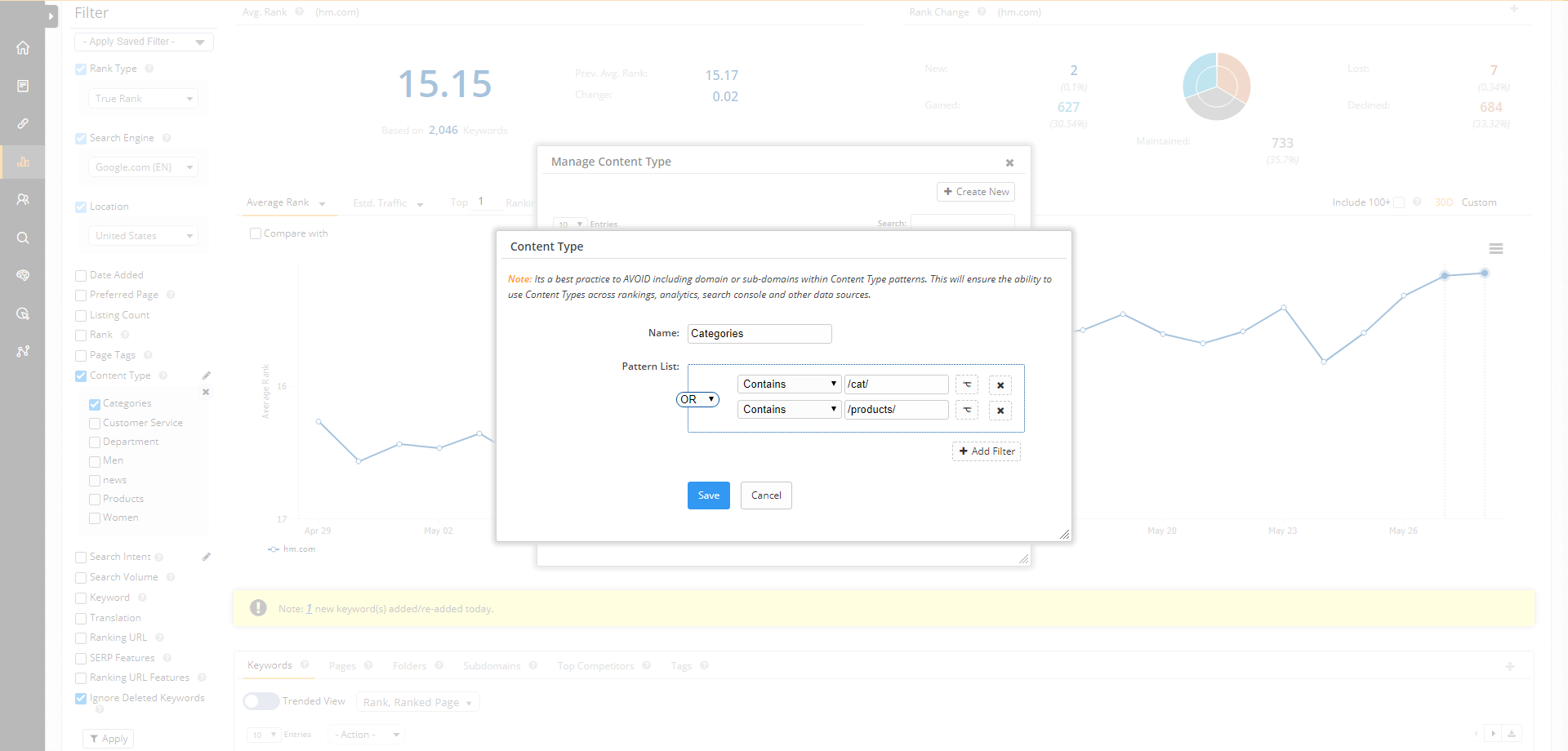Collapse the Content Type options with the small x

pyautogui.click(x=206, y=393)
